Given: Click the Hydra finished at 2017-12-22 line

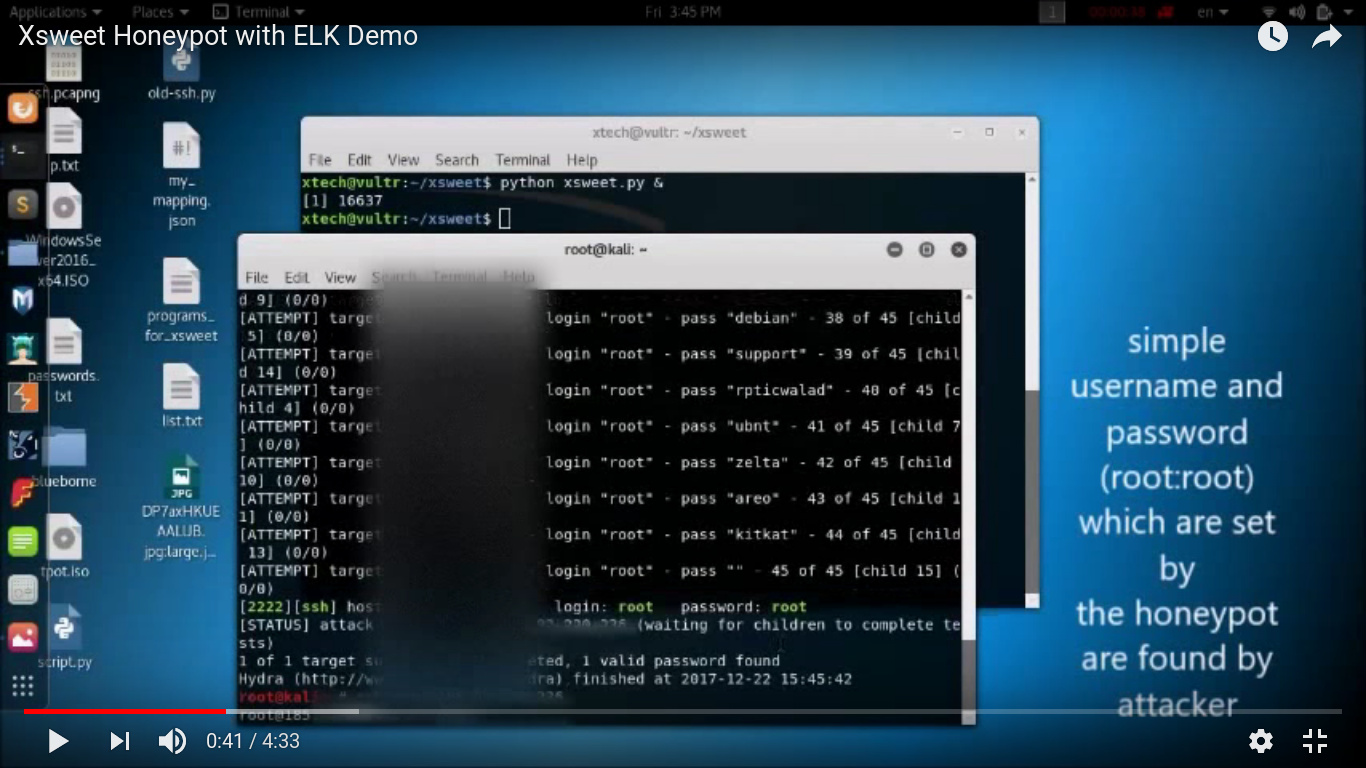Looking at the screenshot, I should pos(545,679).
